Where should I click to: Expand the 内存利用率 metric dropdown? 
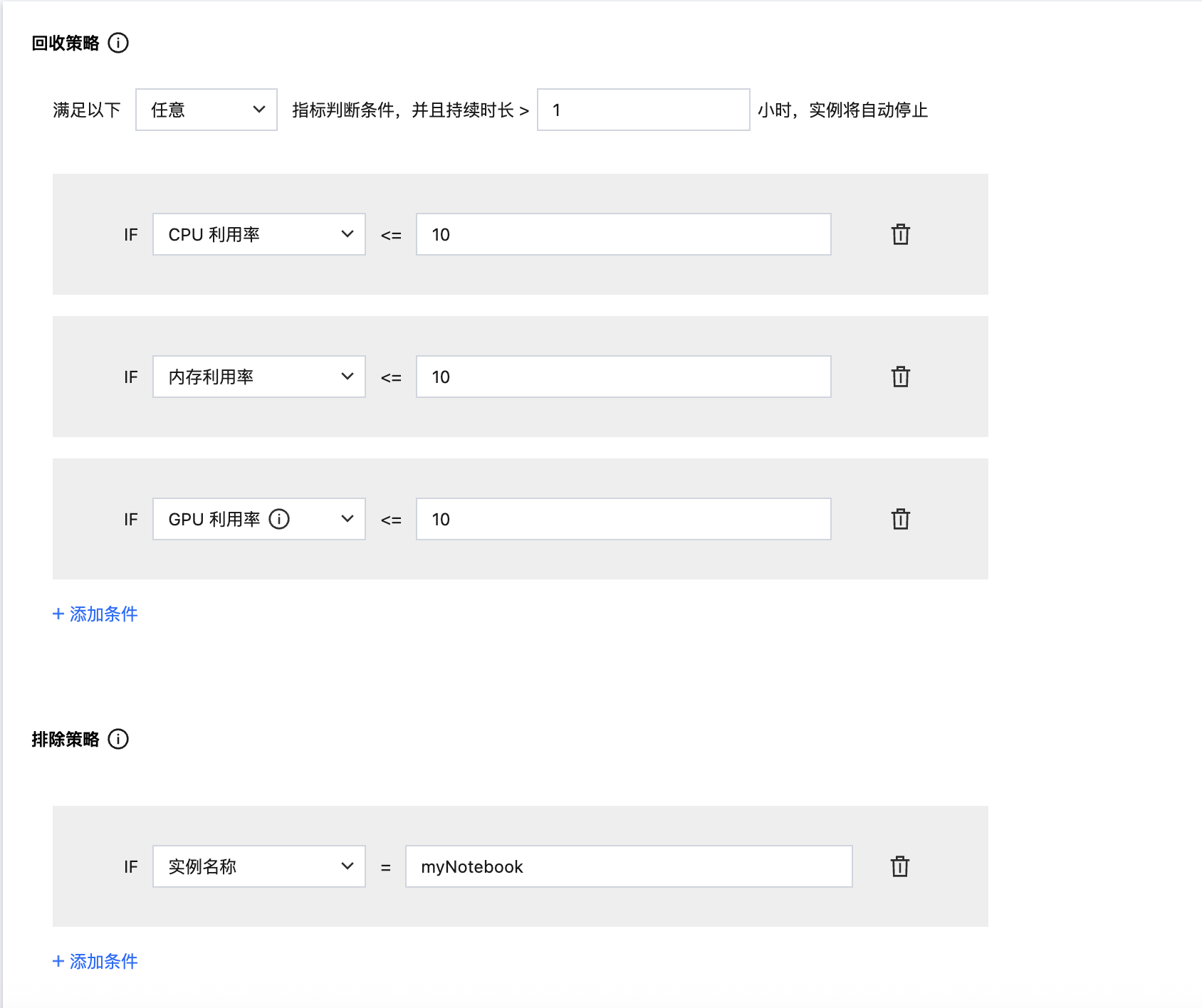(258, 377)
